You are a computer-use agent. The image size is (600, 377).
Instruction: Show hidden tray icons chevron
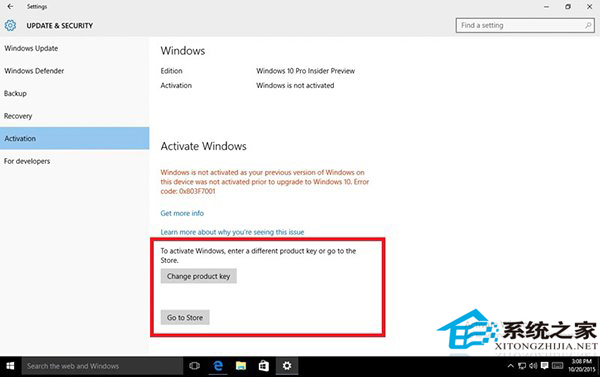click(x=510, y=366)
